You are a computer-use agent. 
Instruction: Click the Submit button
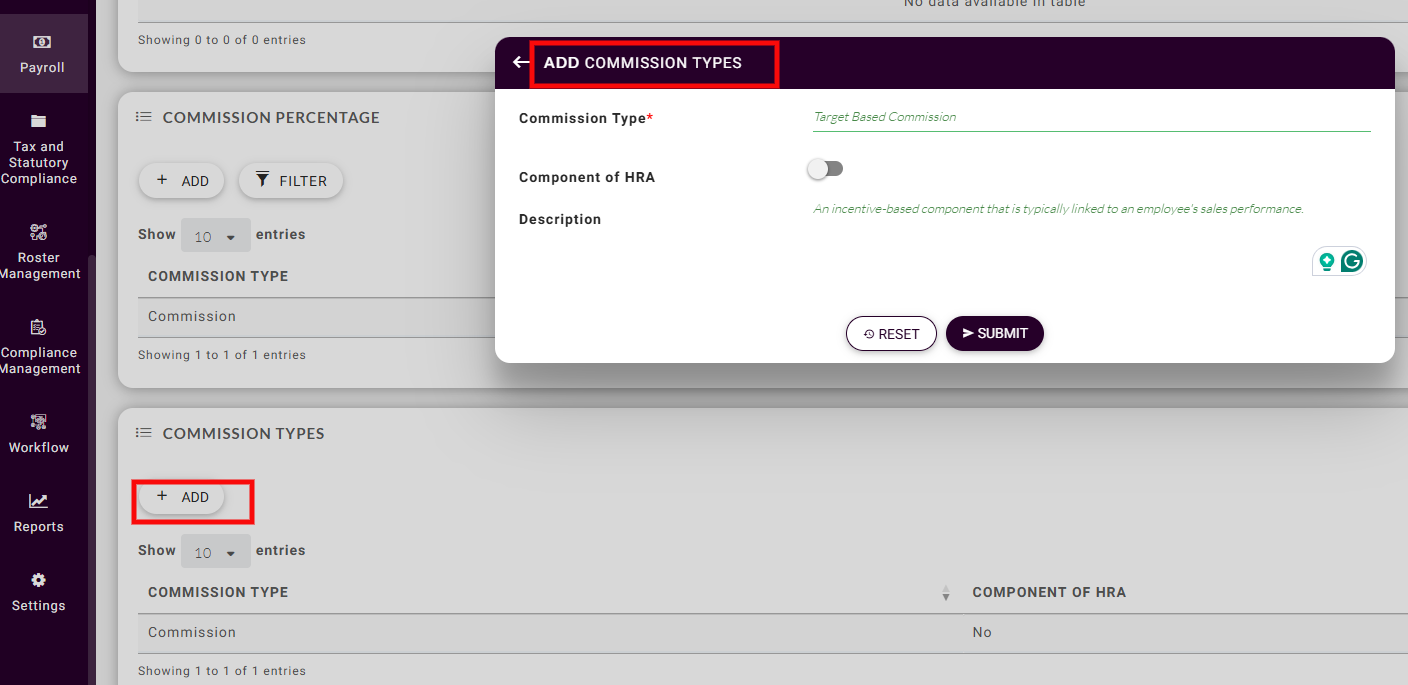coord(994,334)
